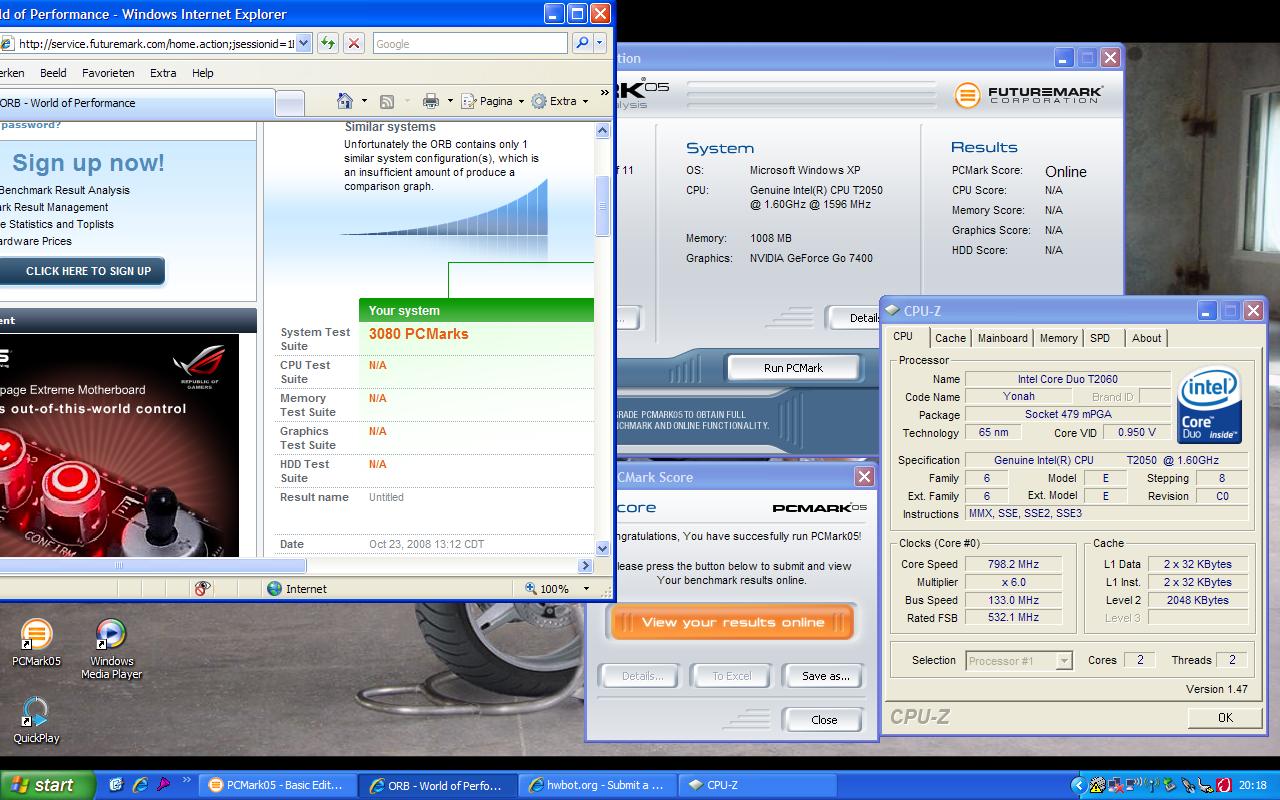Open the zoom level 100% dropdown
The image size is (1280, 800).
click(587, 588)
